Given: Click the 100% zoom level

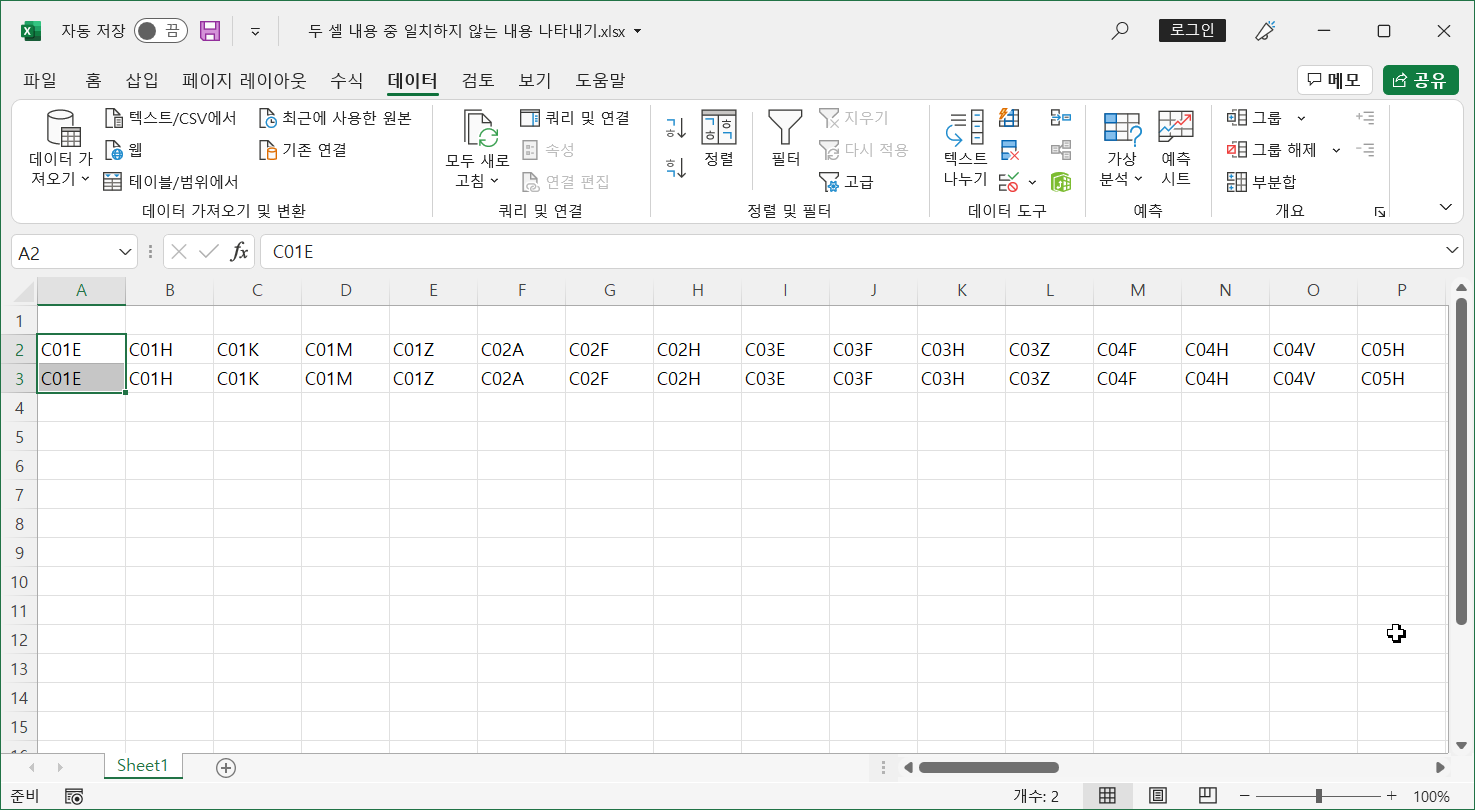Looking at the screenshot, I should 1432,797.
